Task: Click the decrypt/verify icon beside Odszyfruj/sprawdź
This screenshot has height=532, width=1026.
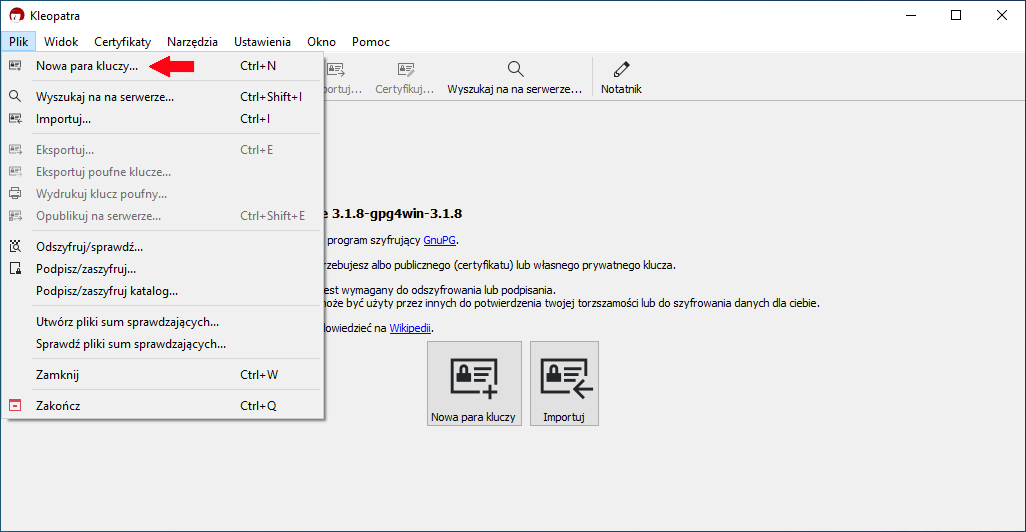Action: [15, 246]
